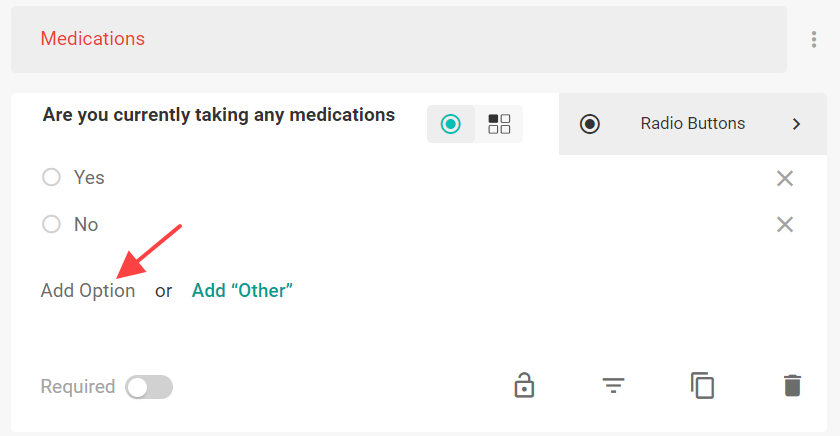Edit the Medications section title
This screenshot has width=840, height=436.
click(93, 39)
